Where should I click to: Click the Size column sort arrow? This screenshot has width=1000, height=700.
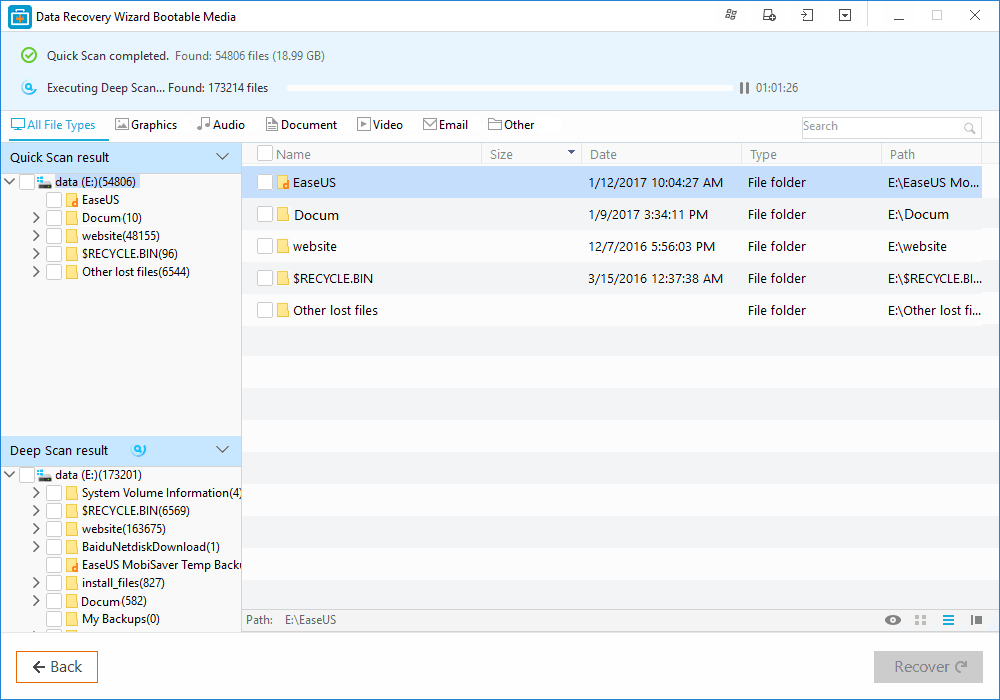571,152
